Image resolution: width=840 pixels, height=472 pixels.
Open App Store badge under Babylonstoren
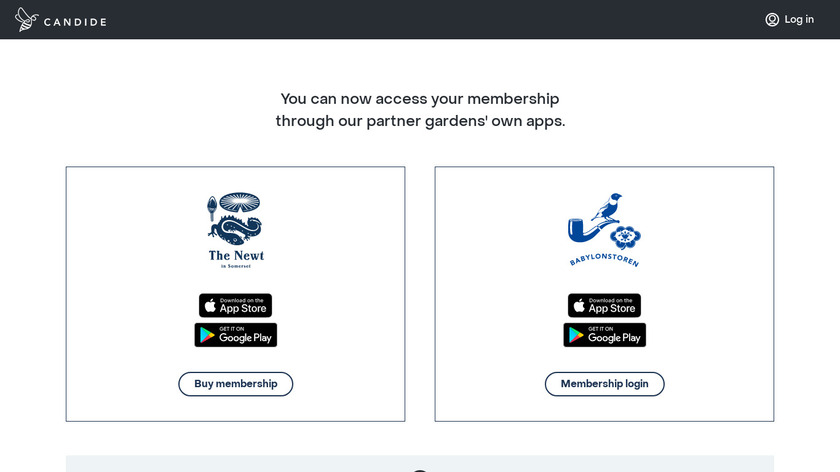(604, 306)
